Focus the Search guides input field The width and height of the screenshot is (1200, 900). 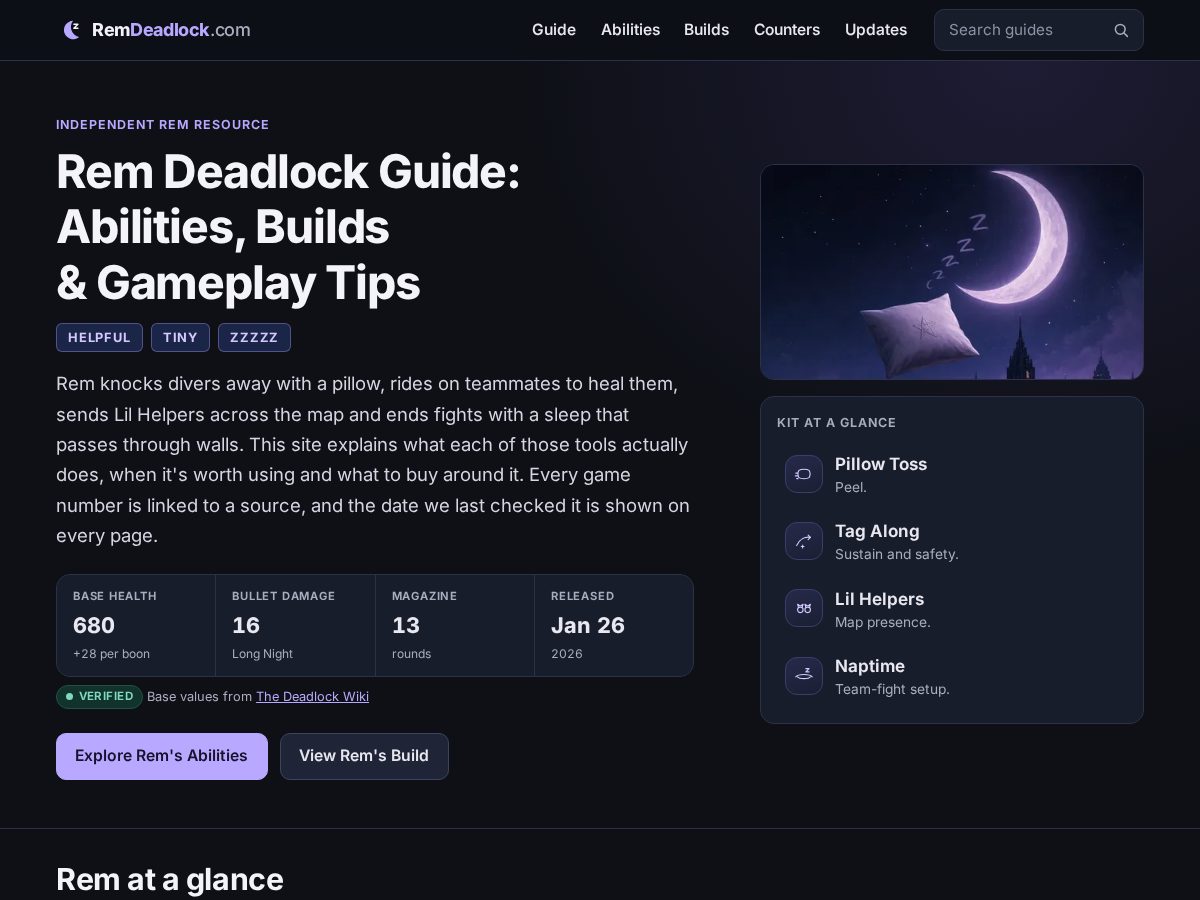coord(1038,30)
